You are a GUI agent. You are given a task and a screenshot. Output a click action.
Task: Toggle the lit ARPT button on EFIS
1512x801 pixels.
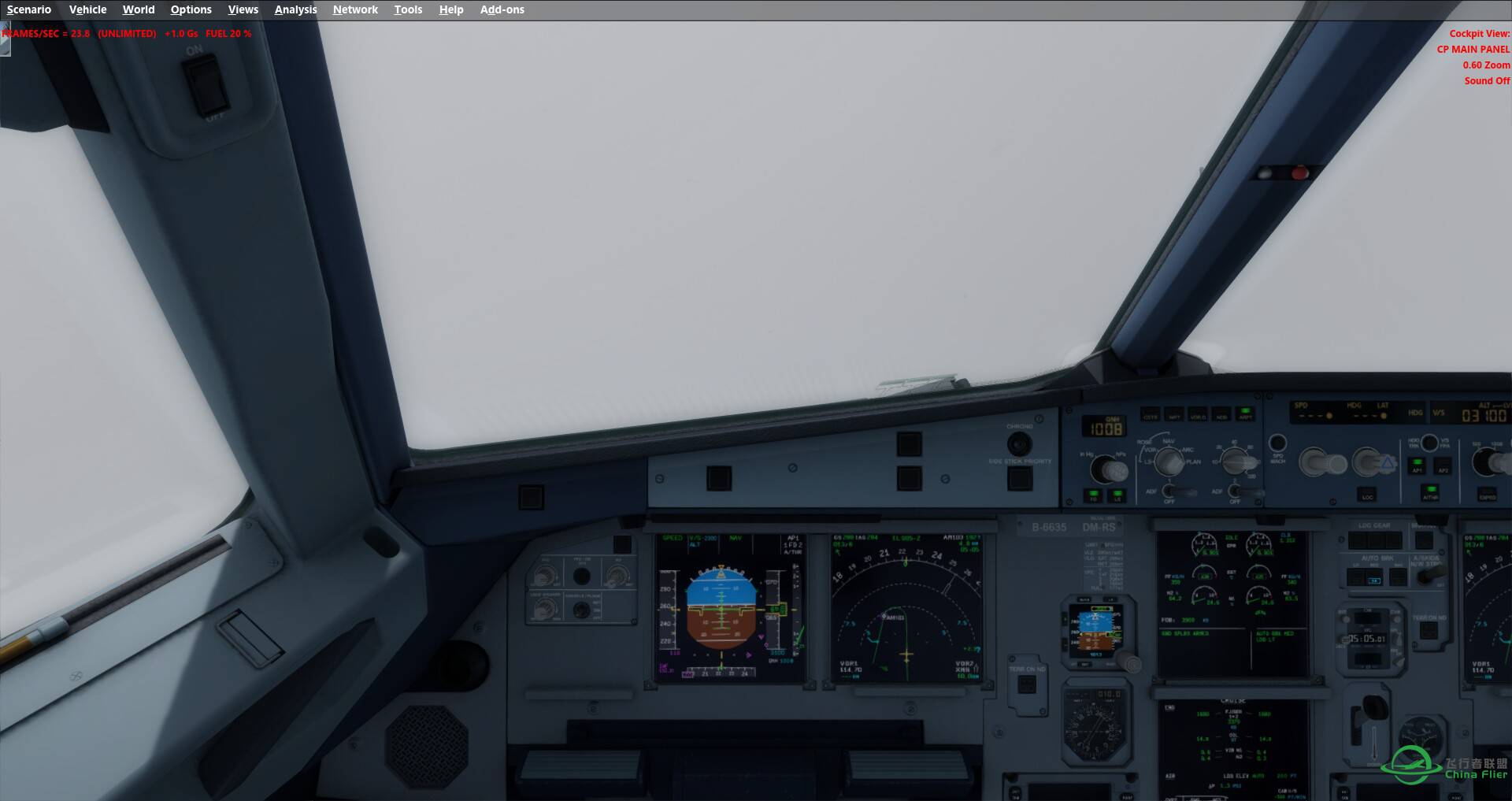click(1245, 414)
